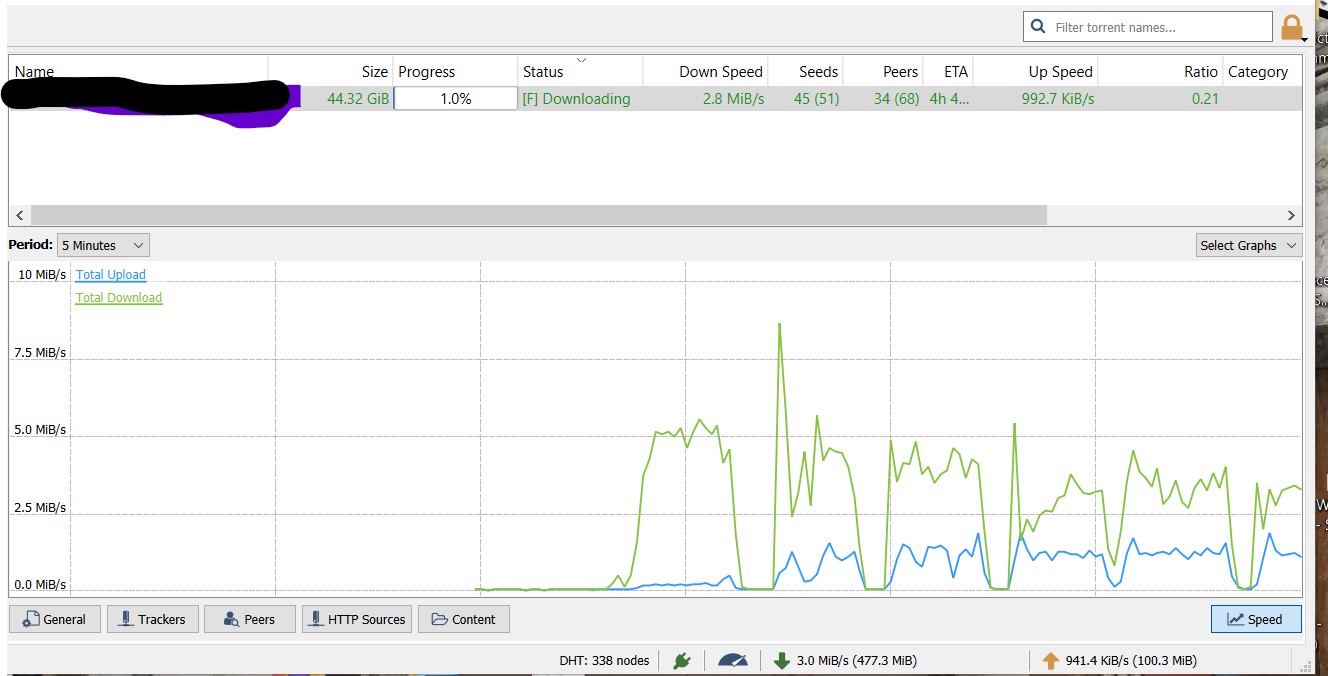Click the search magnifier icon
1328x676 pixels.
click(1038, 27)
